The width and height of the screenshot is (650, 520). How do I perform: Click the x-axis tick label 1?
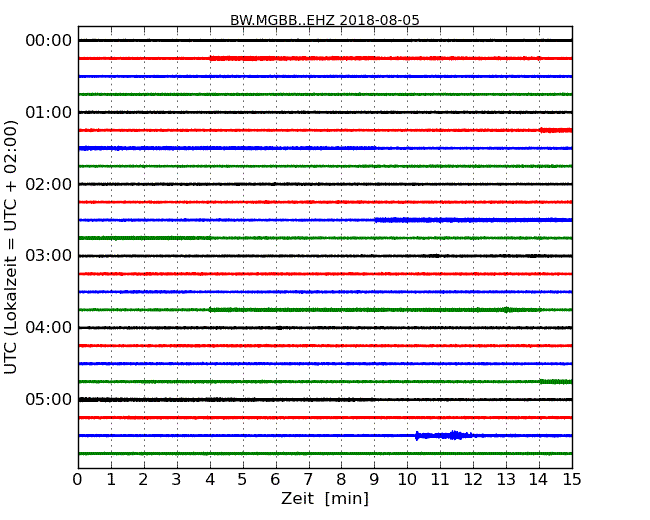point(111,480)
